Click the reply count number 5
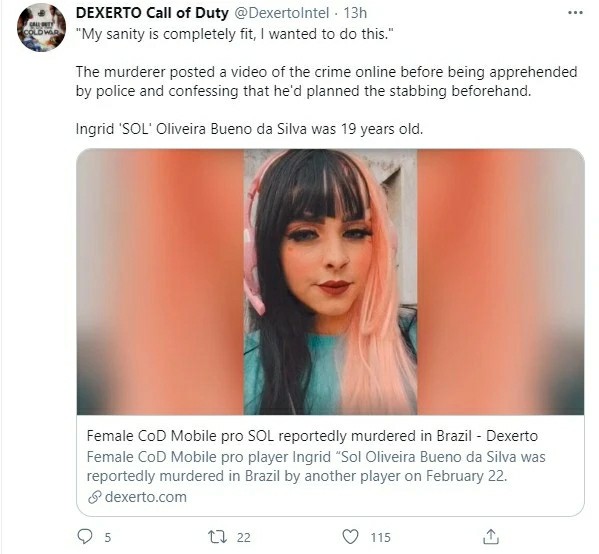The width and height of the screenshot is (599, 554). tap(108, 538)
